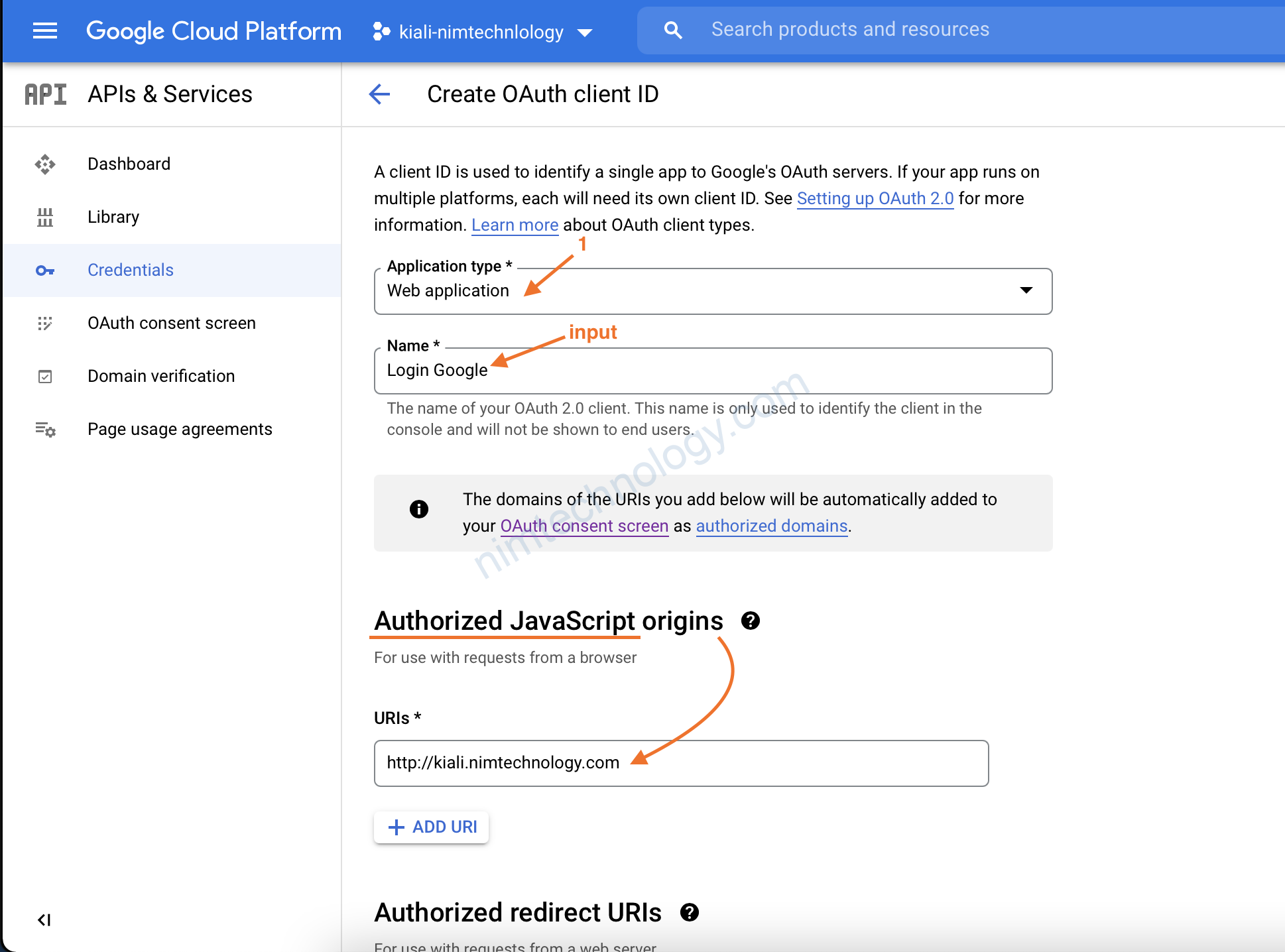Open the Domain verification menu item
Viewport: 1285px width, 952px height.
point(172,376)
